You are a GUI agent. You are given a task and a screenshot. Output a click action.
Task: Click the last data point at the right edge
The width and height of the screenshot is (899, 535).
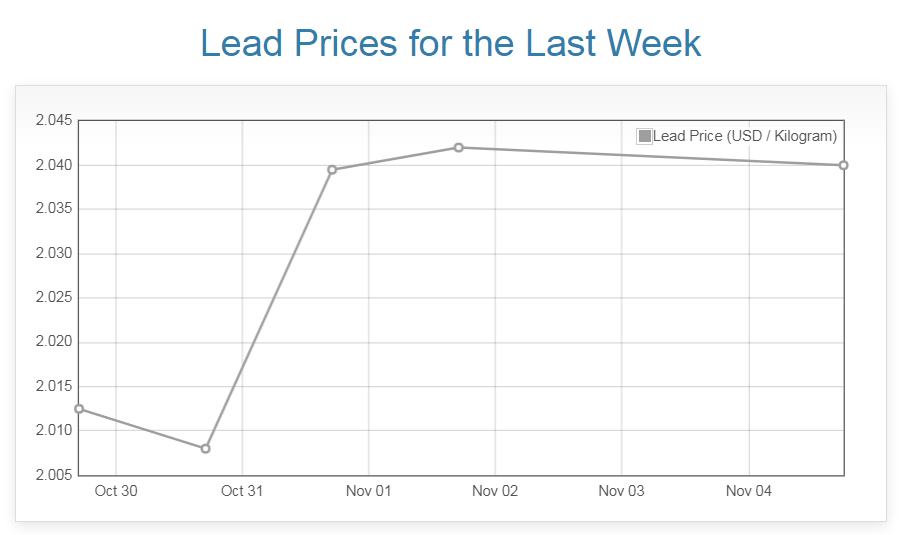point(843,165)
